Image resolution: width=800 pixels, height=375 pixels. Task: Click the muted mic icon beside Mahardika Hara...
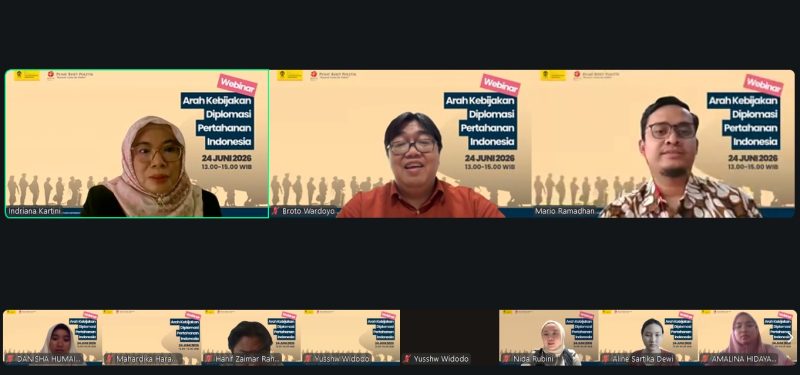pos(109,359)
